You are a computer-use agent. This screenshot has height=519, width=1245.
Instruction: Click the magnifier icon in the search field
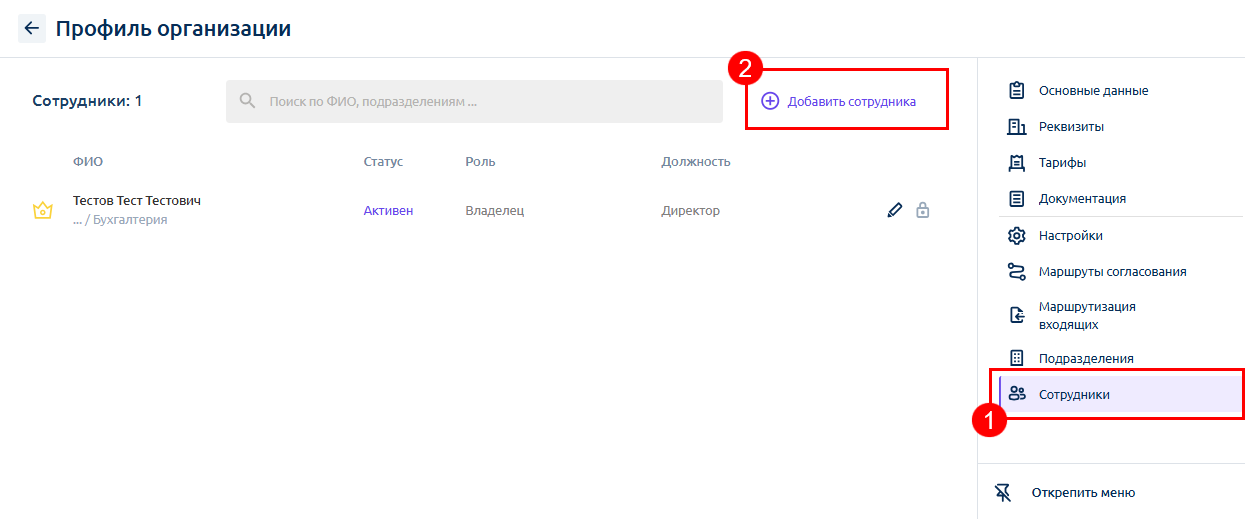pyautogui.click(x=247, y=101)
